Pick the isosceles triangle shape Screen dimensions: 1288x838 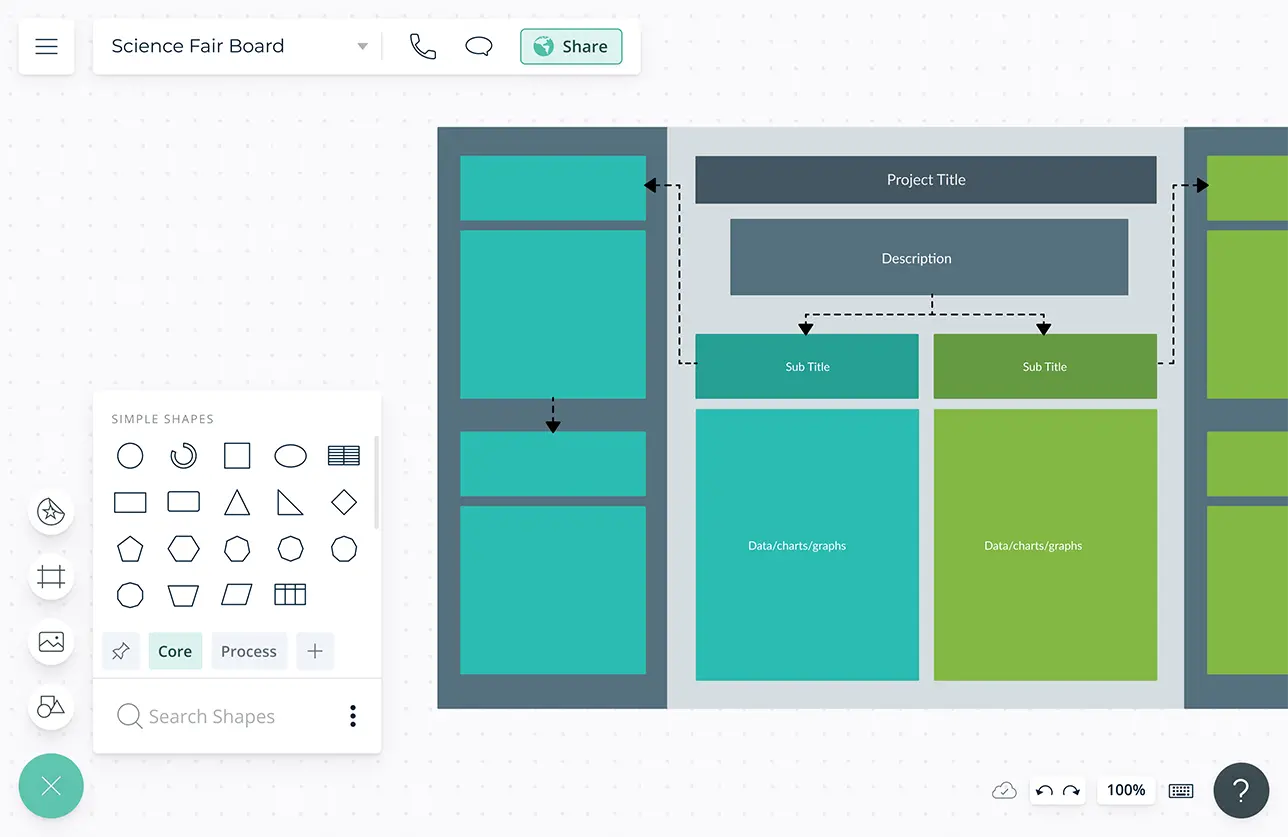(237, 502)
